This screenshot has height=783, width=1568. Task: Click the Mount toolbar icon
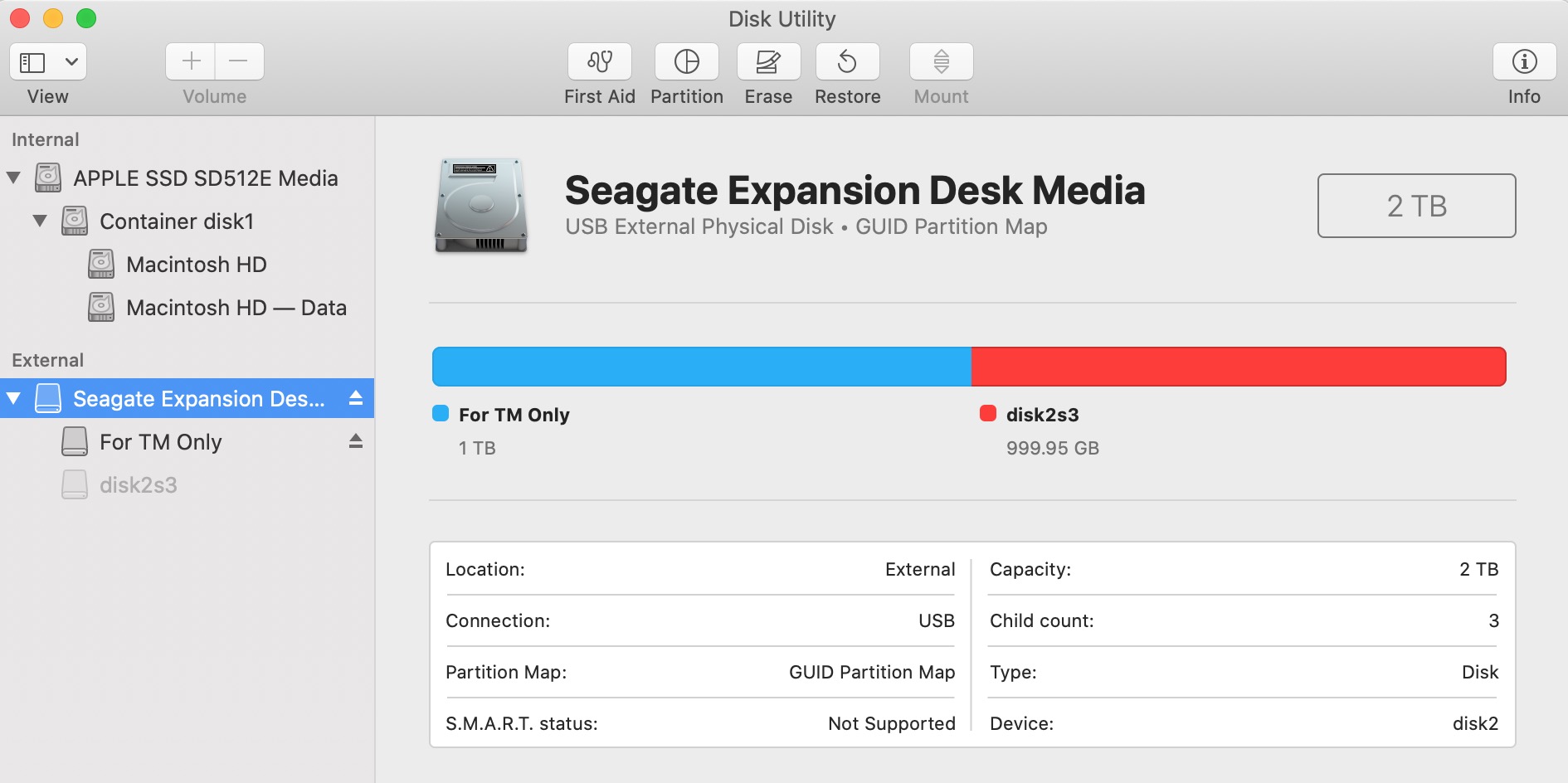(941, 62)
